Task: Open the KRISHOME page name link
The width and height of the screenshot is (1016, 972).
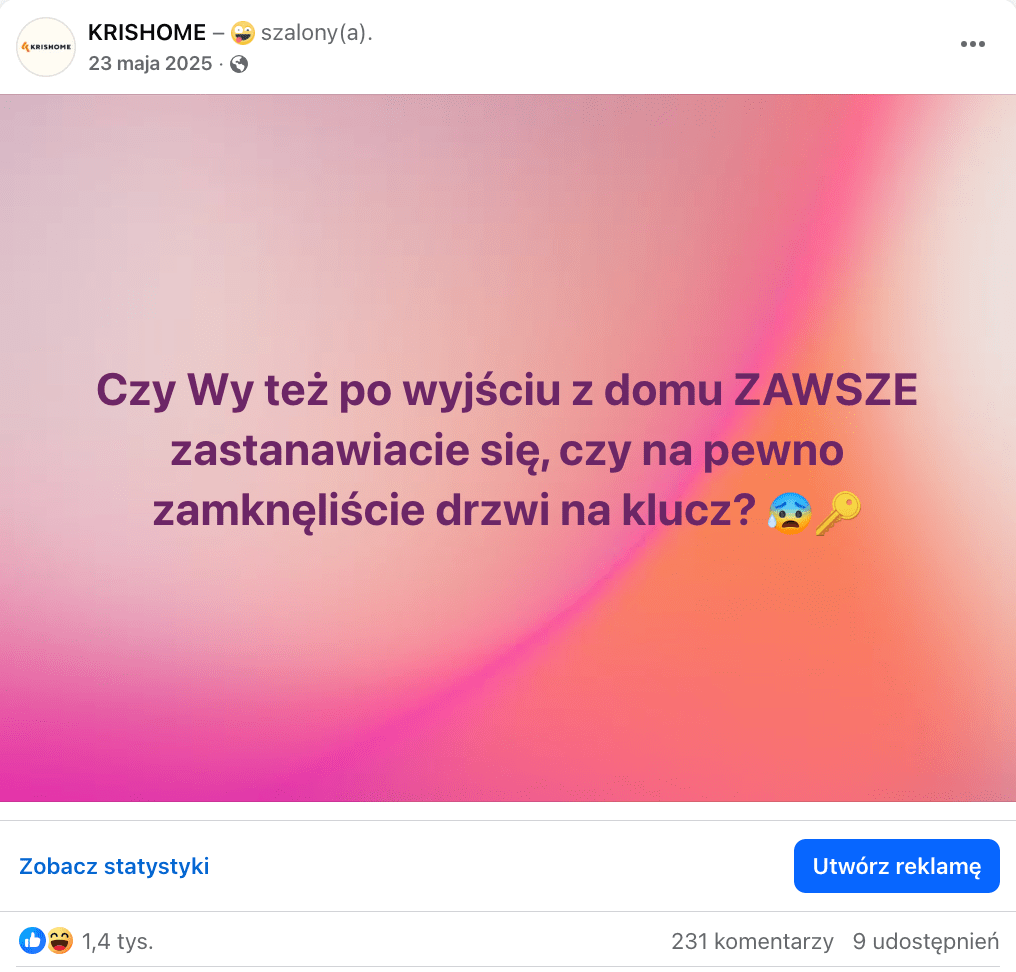Action: pos(146,32)
